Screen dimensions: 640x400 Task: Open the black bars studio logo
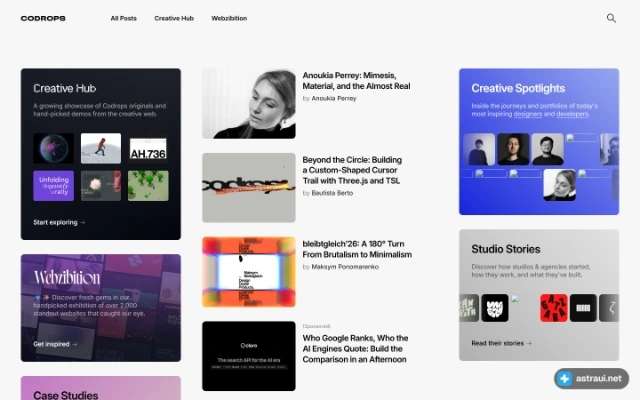tap(583, 308)
